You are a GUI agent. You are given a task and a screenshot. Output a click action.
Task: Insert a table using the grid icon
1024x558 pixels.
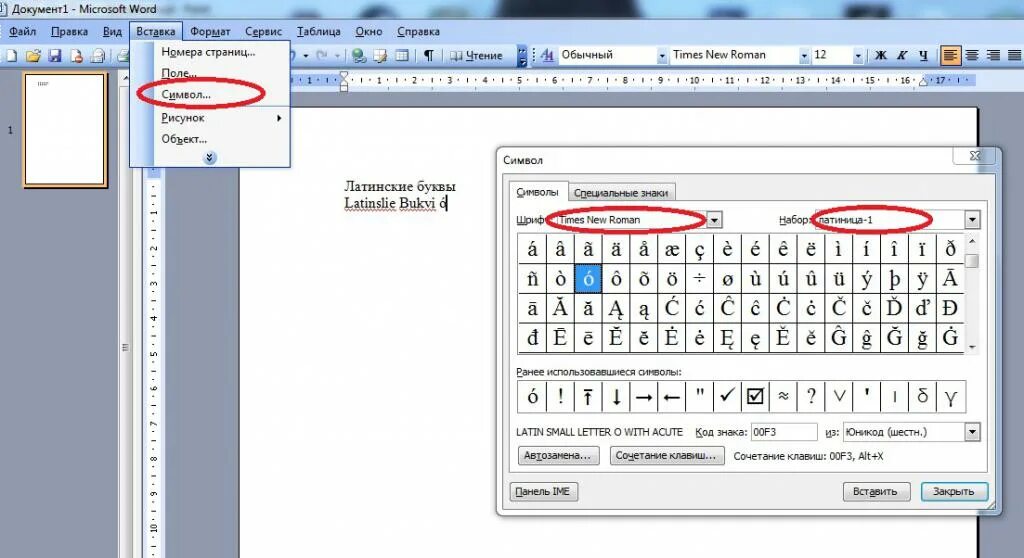point(402,56)
